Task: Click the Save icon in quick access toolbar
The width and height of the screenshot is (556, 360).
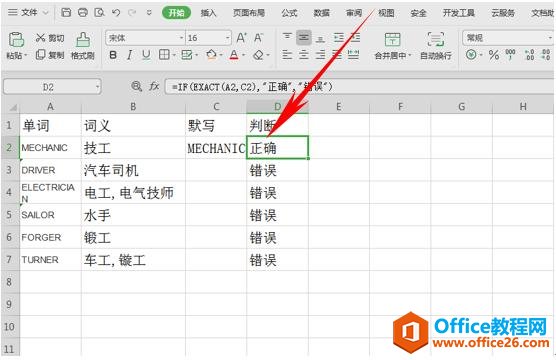Action: pos(66,13)
